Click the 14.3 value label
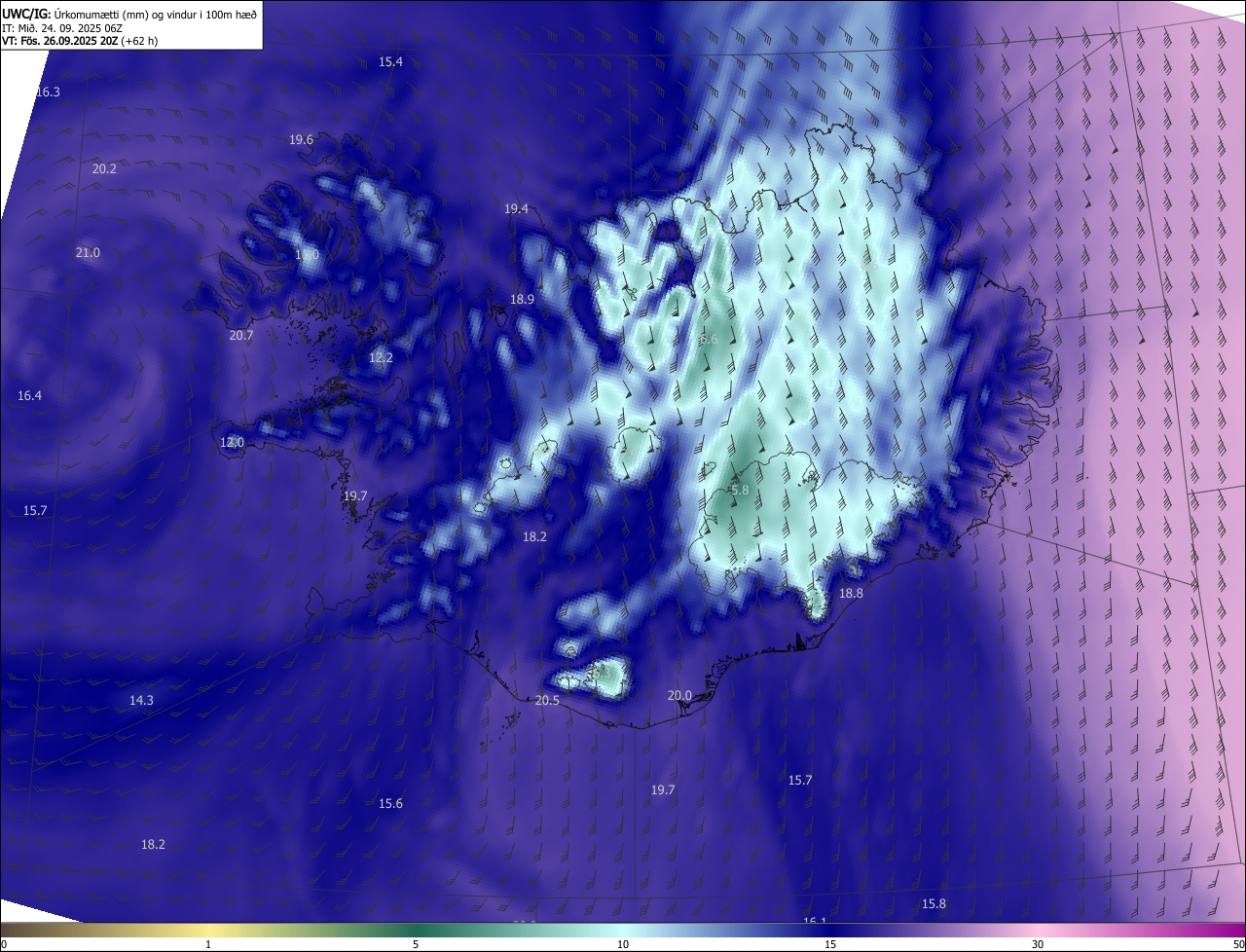 point(141,701)
